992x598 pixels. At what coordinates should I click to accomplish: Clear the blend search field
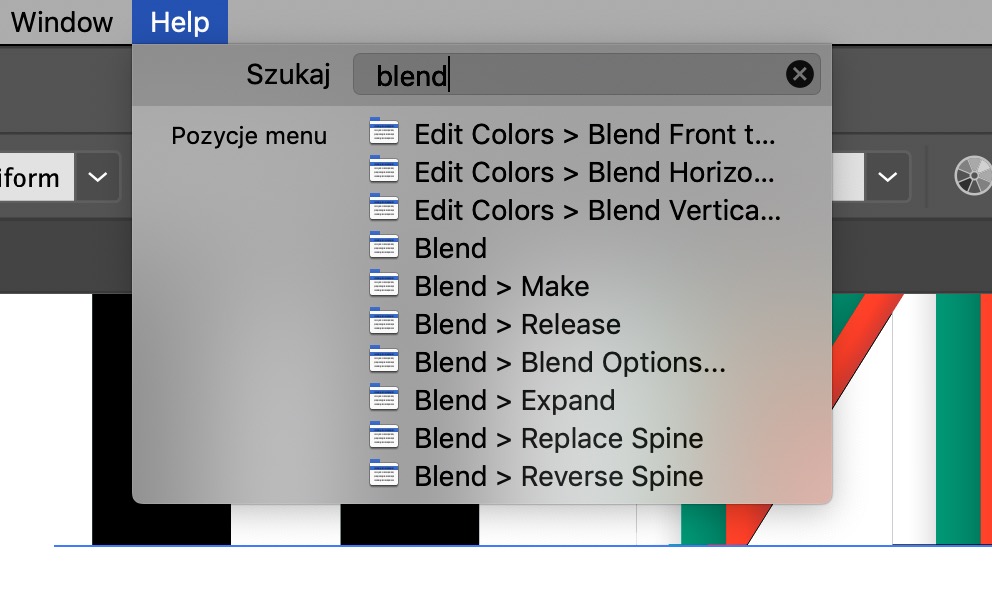tap(799, 75)
